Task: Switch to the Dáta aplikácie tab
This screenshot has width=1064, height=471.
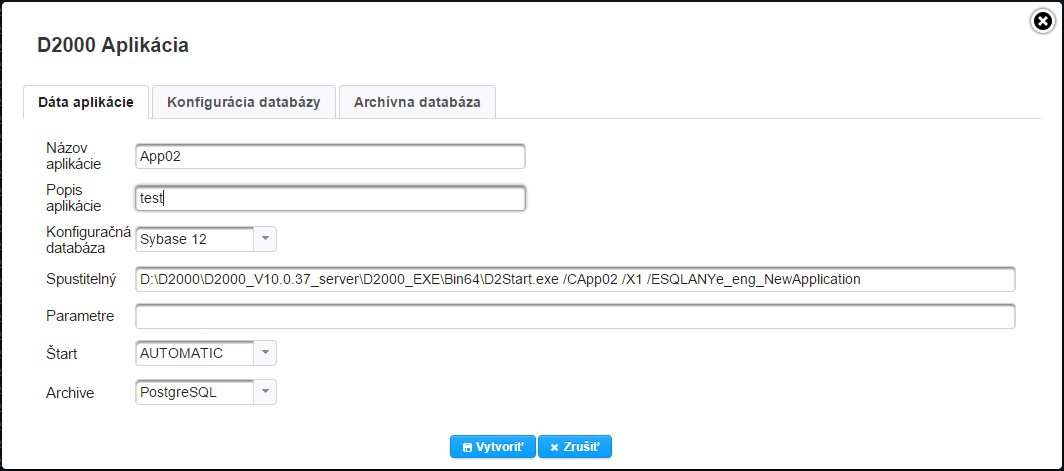Action: pos(86,102)
